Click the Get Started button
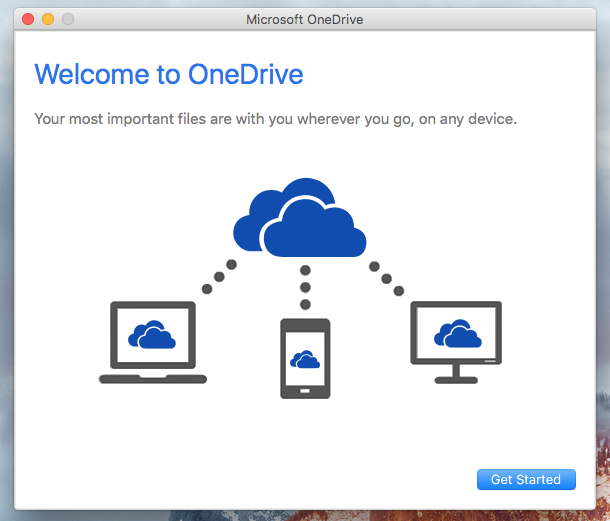This screenshot has height=521, width=610. point(526,479)
